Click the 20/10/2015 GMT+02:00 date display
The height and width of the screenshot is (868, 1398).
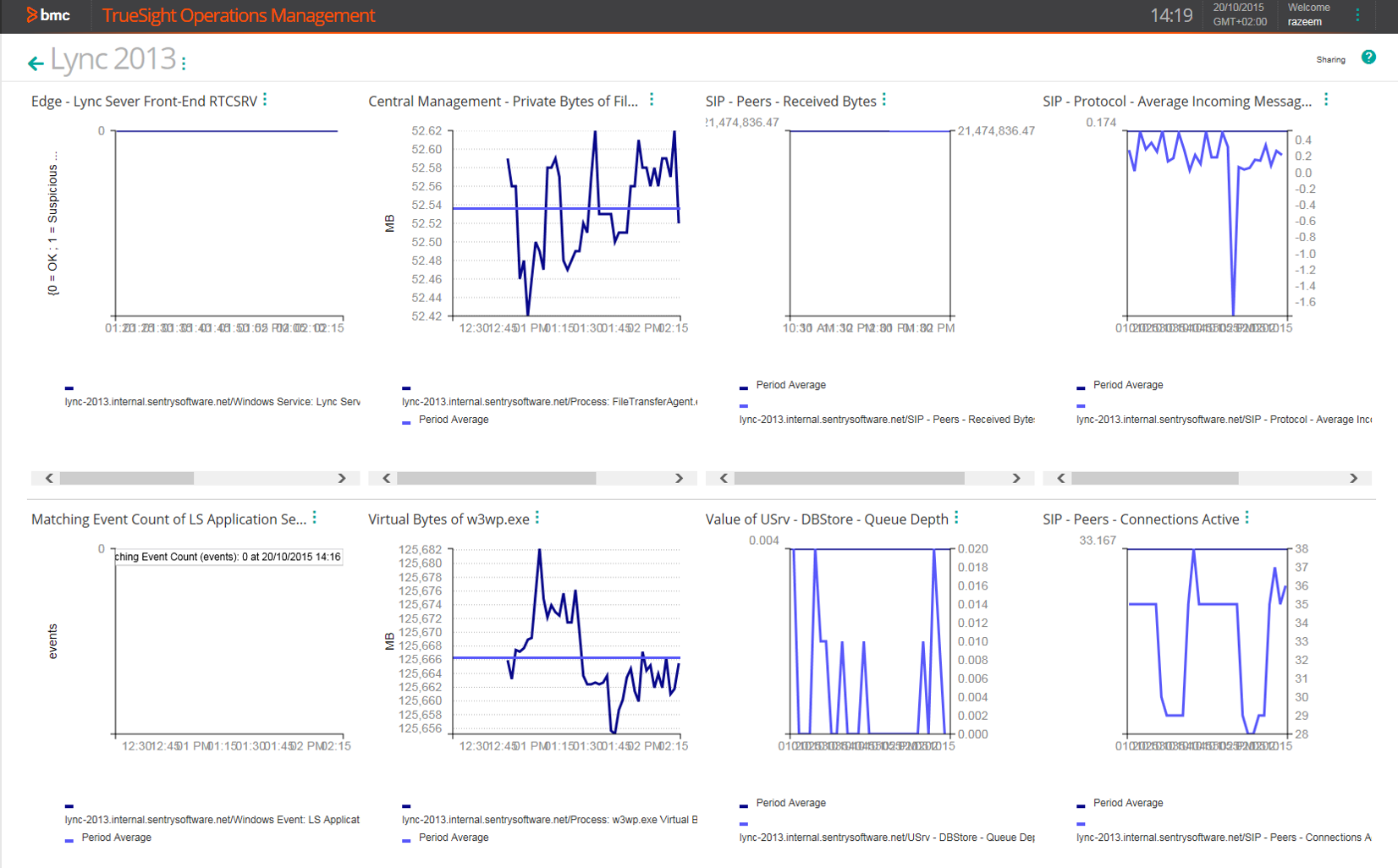tap(1240, 14)
